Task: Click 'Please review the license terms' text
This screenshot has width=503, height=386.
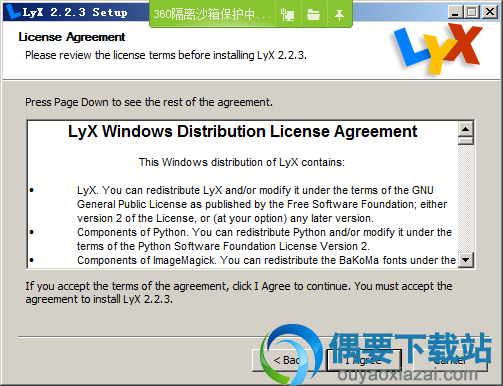Action: [166, 55]
